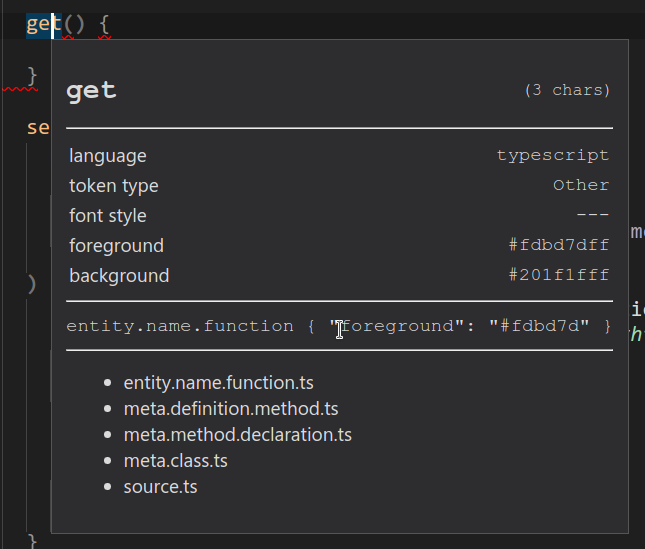645x549 pixels.
Task: Select the foreground value '#fdbd7dff'
Action: click(x=558, y=245)
